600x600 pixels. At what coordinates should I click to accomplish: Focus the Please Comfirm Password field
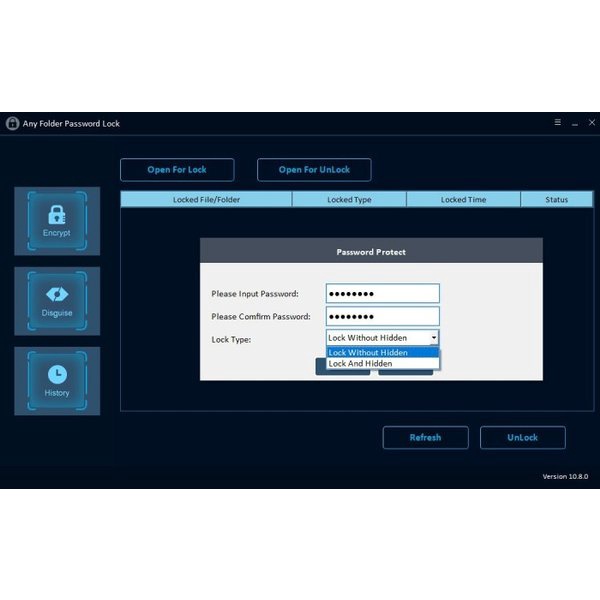[383, 316]
